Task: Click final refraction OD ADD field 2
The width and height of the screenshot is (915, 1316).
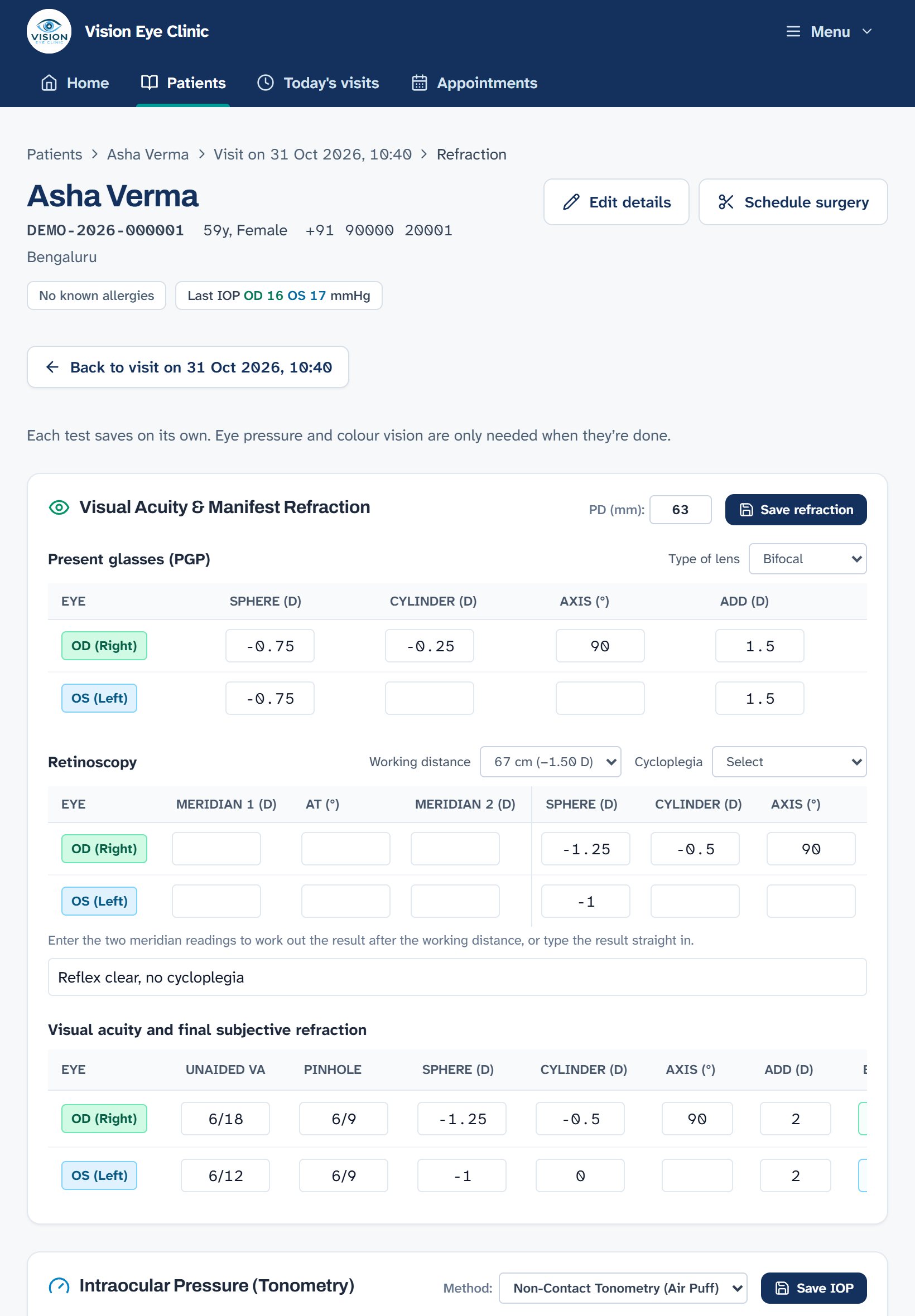Action: point(795,1119)
